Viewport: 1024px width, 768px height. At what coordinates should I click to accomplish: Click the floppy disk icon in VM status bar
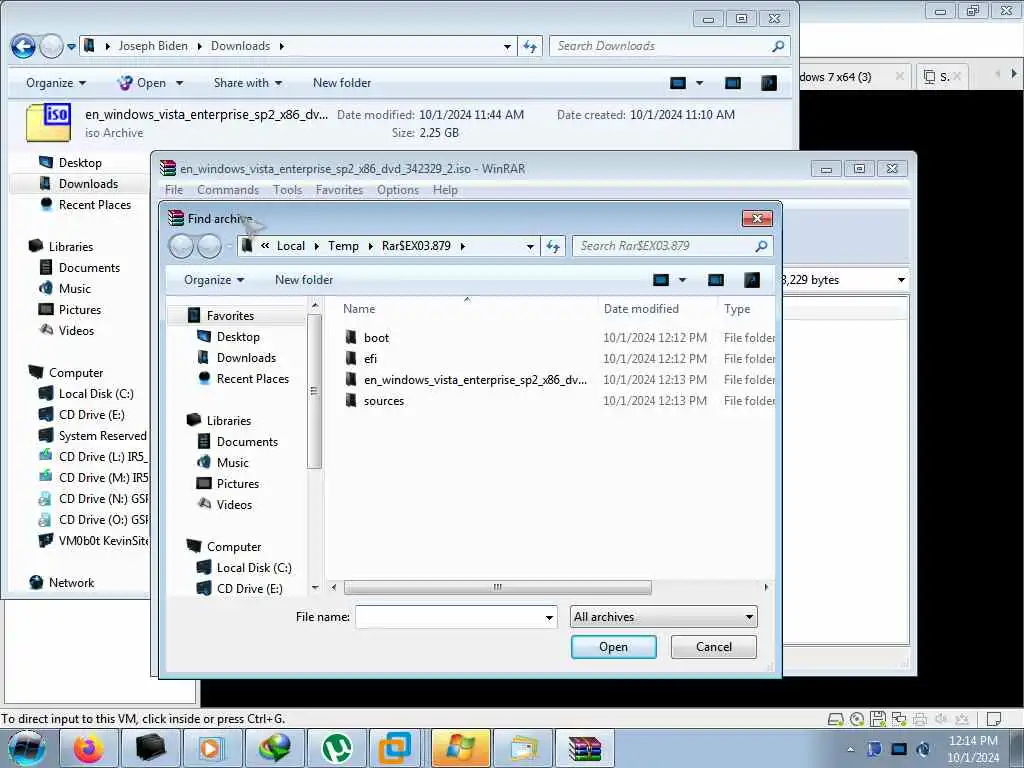point(877,719)
